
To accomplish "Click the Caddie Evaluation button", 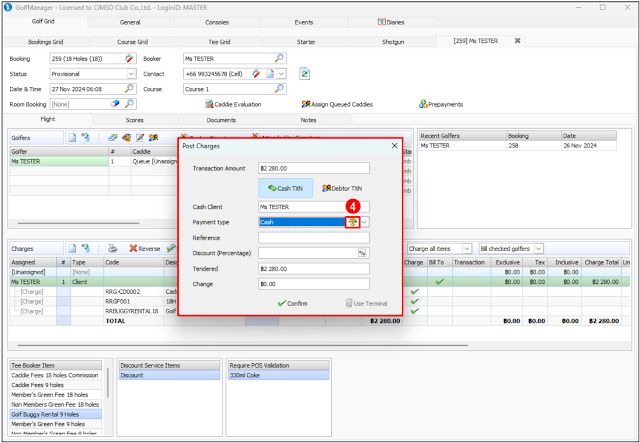I will pyautogui.click(x=233, y=104).
